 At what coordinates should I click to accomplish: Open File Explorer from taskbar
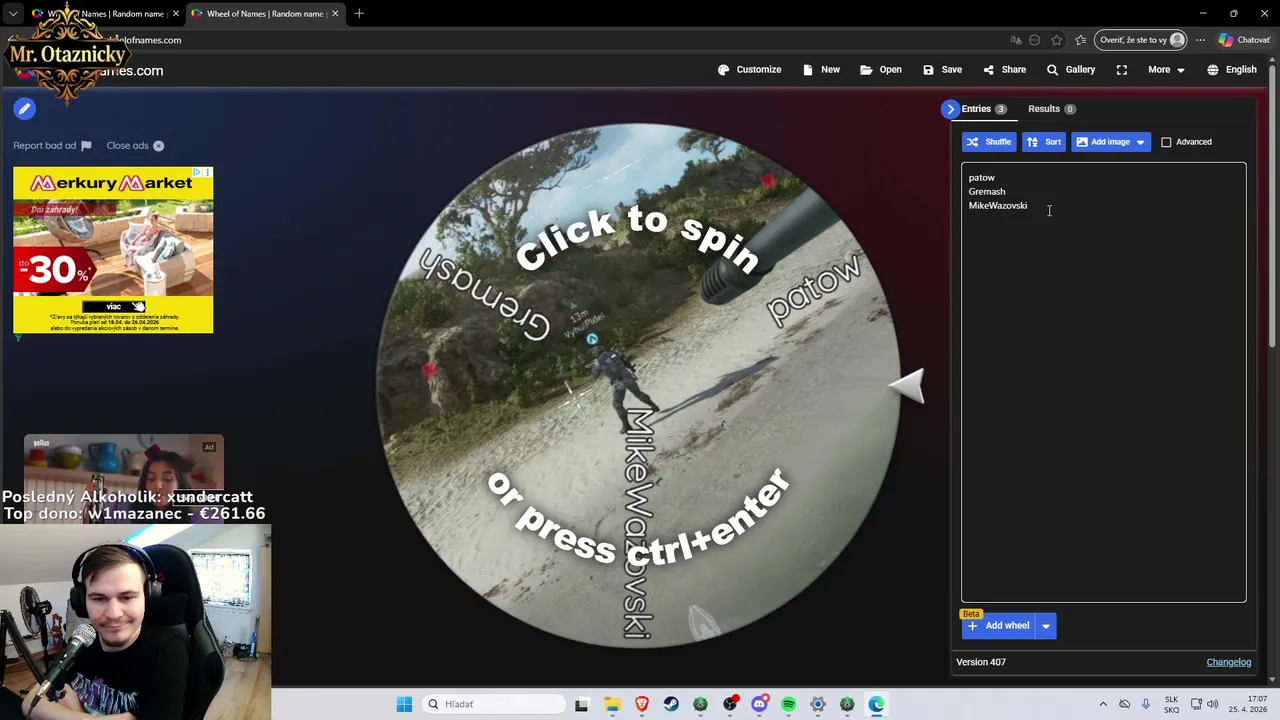point(612,704)
